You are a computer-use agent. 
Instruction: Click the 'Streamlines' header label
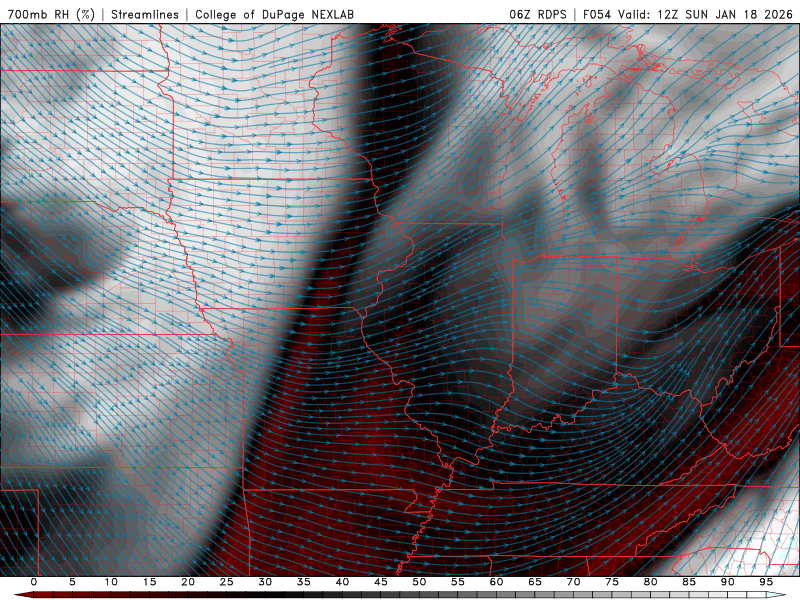point(145,14)
